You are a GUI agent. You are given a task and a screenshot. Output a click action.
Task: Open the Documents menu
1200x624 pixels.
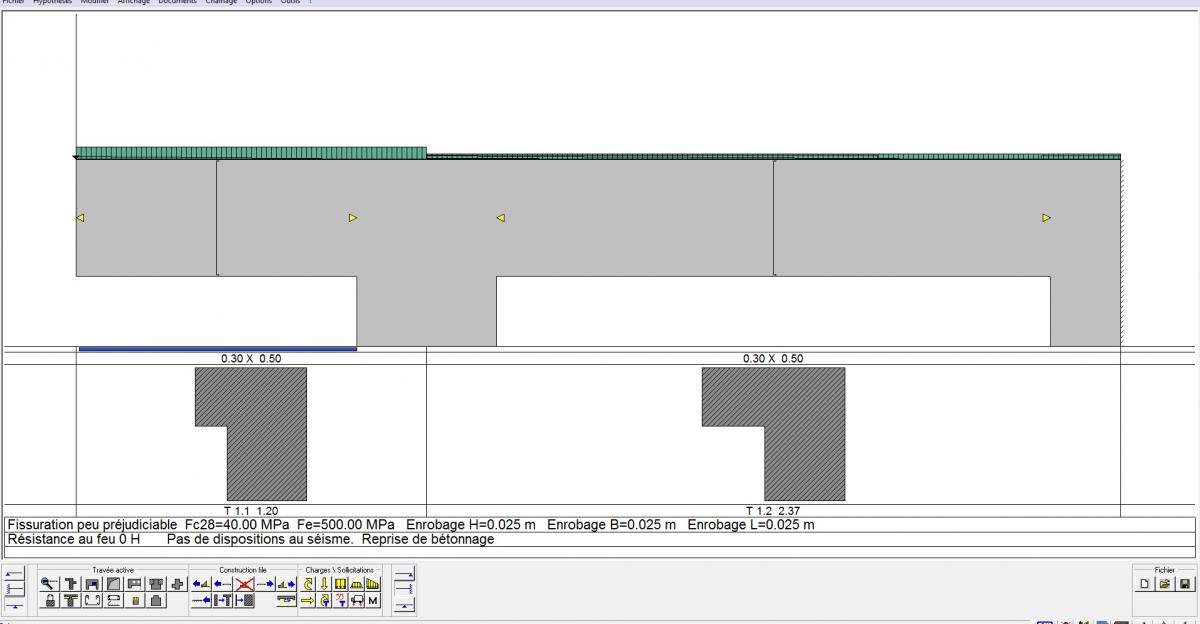pyautogui.click(x=177, y=2)
